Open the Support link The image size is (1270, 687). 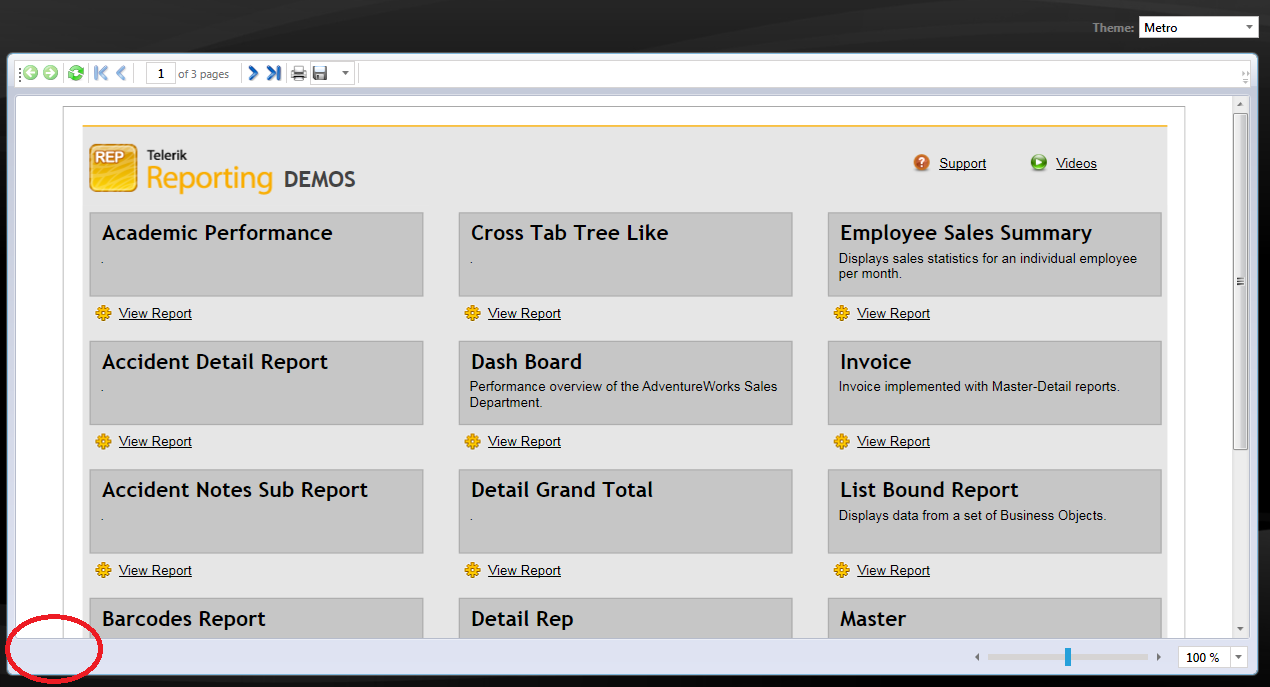[962, 163]
